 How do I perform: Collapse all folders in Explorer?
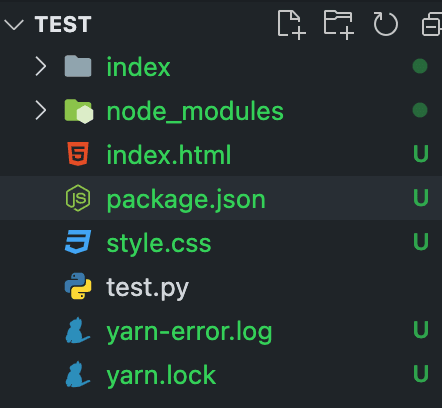432,24
